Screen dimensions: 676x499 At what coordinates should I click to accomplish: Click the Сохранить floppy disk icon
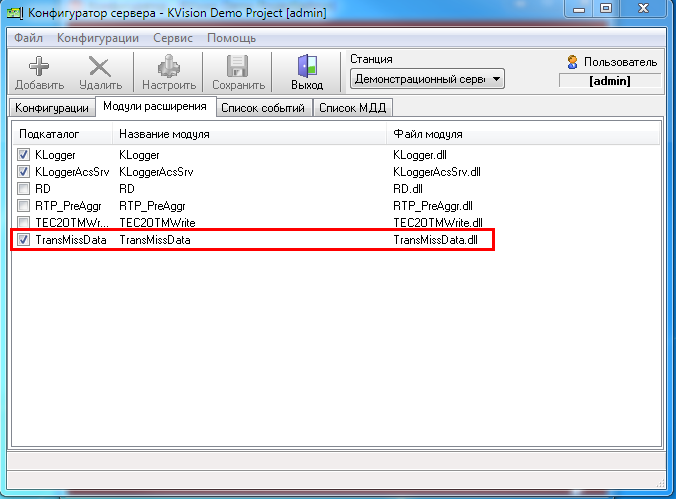[238, 67]
